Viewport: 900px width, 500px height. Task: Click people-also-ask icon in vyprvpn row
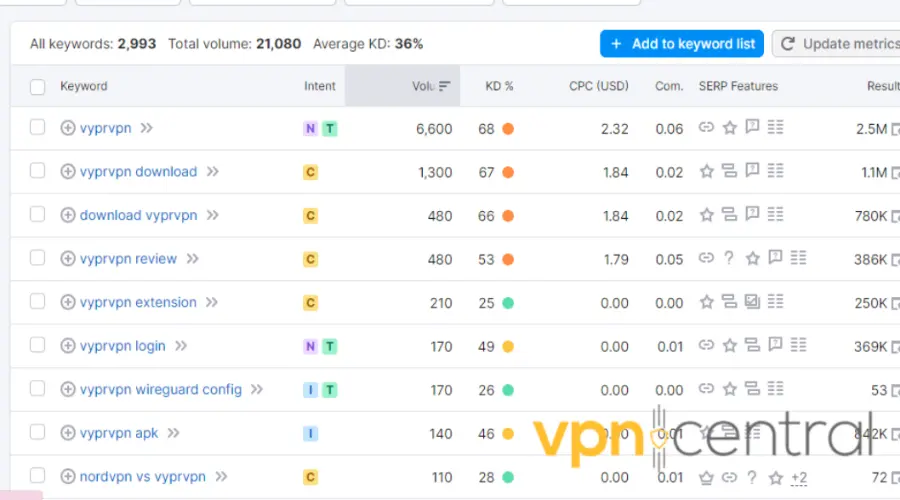click(752, 127)
